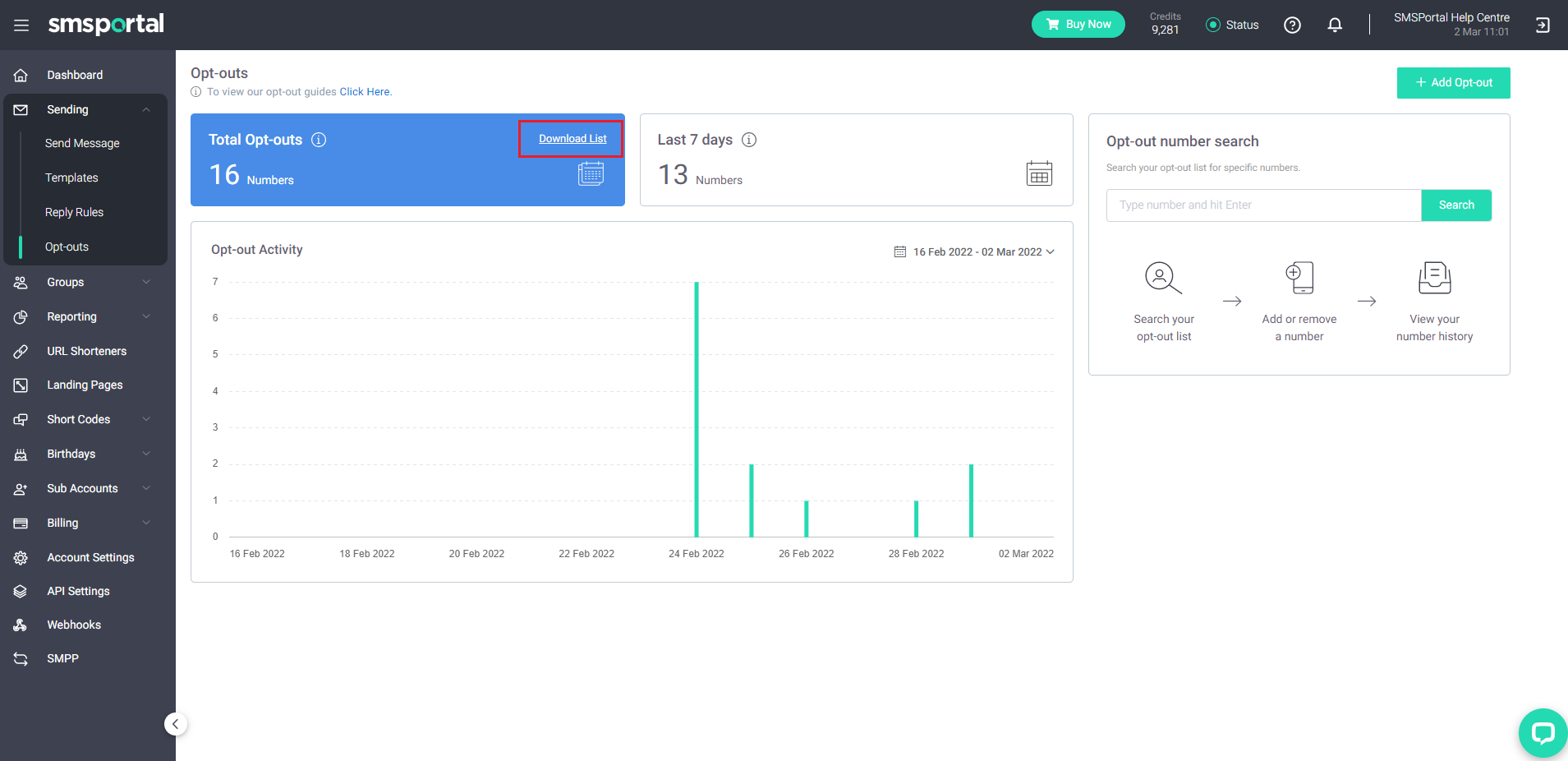The width and height of the screenshot is (1568, 761).
Task: Click Last 7 days calendar icon
Action: tap(1039, 173)
